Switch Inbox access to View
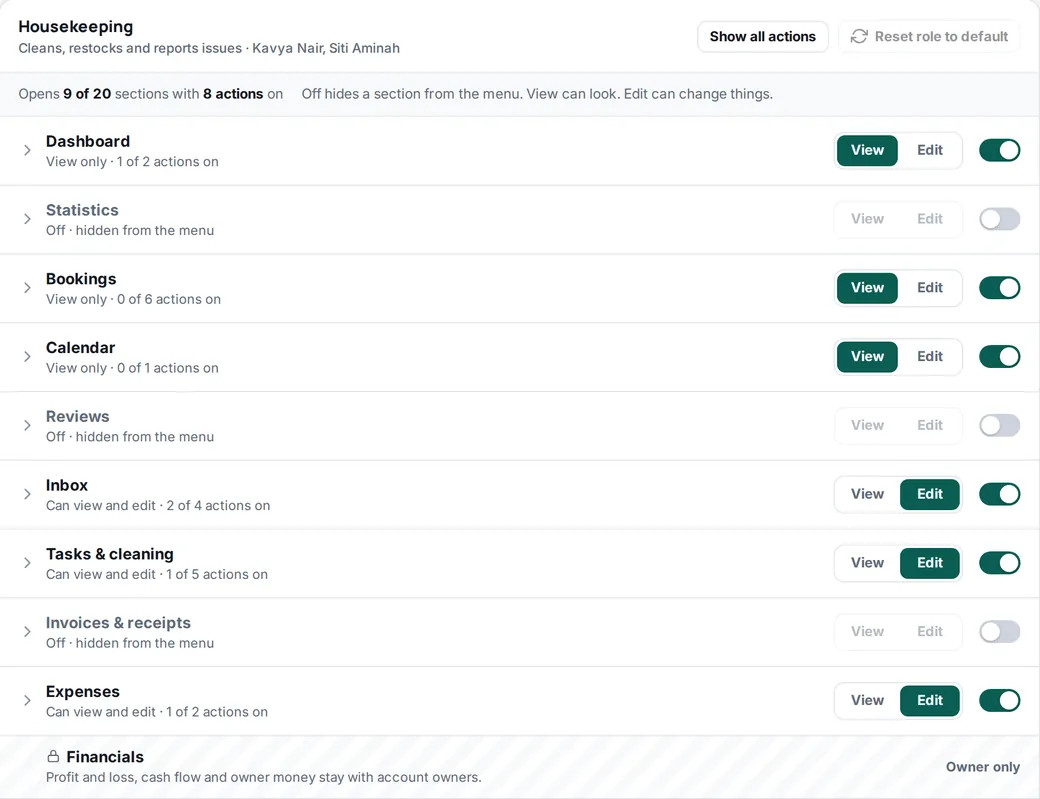This screenshot has width=1040, height=799. pyautogui.click(x=867, y=494)
